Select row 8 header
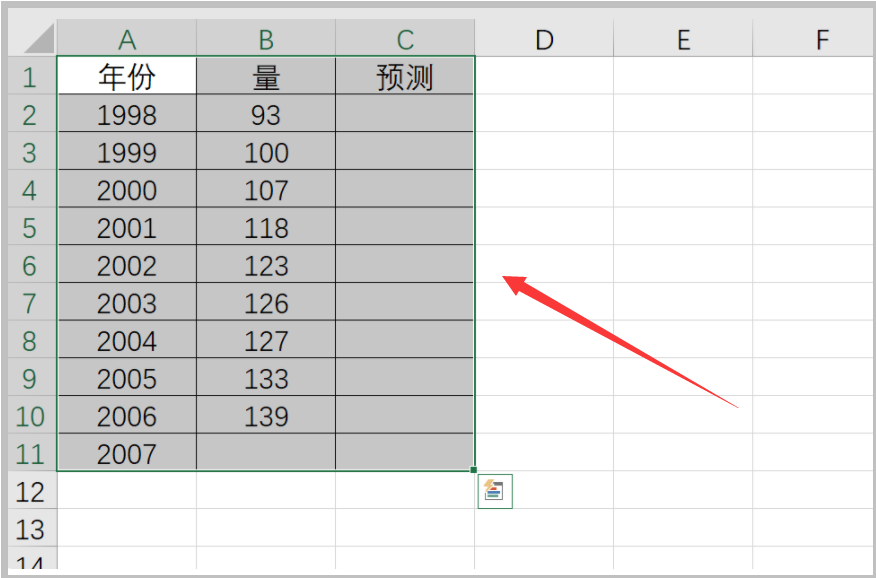The image size is (876, 578). 32,340
